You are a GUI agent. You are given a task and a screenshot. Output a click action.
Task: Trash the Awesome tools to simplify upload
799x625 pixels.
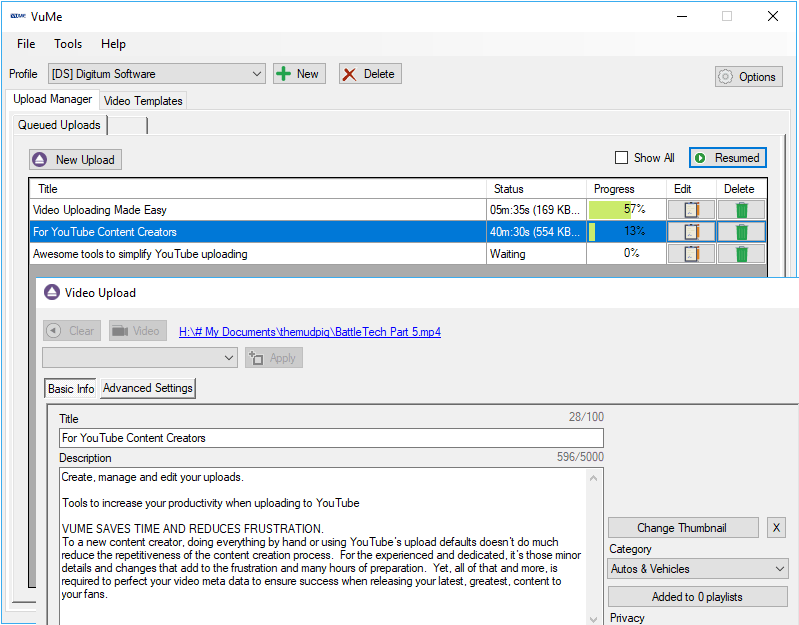pyautogui.click(x=741, y=254)
